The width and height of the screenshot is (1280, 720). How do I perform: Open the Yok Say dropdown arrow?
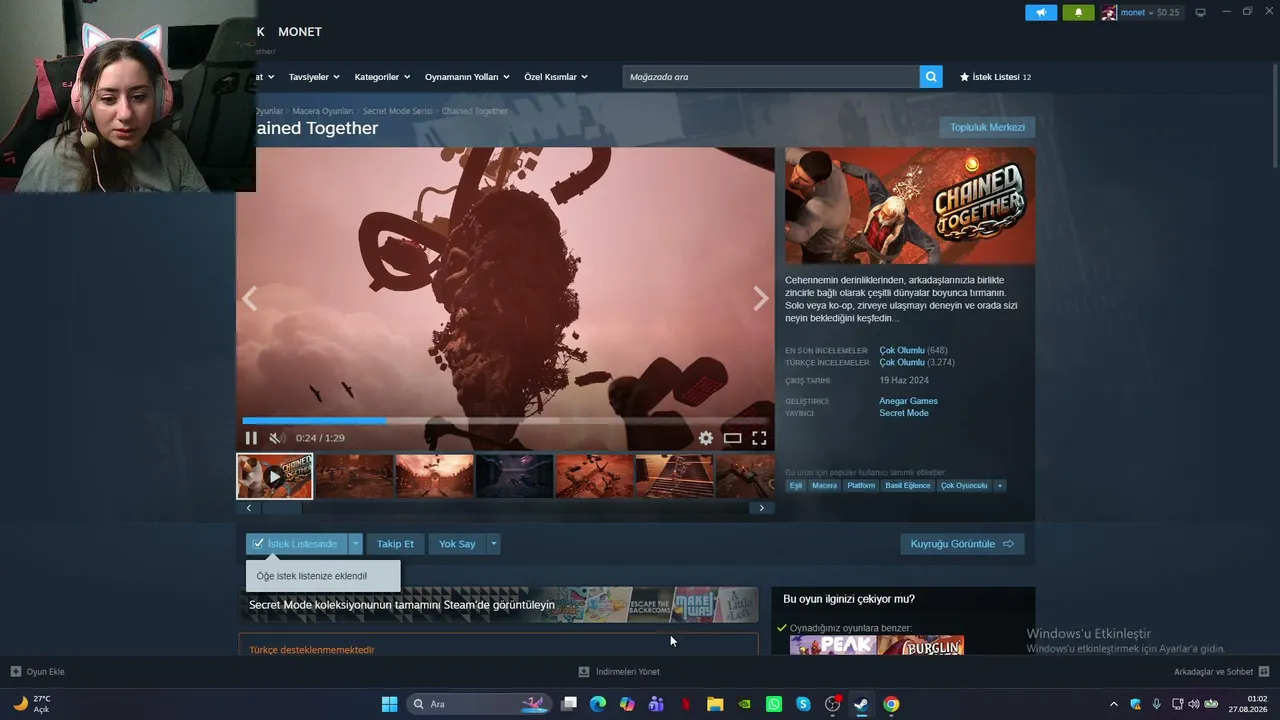(493, 544)
